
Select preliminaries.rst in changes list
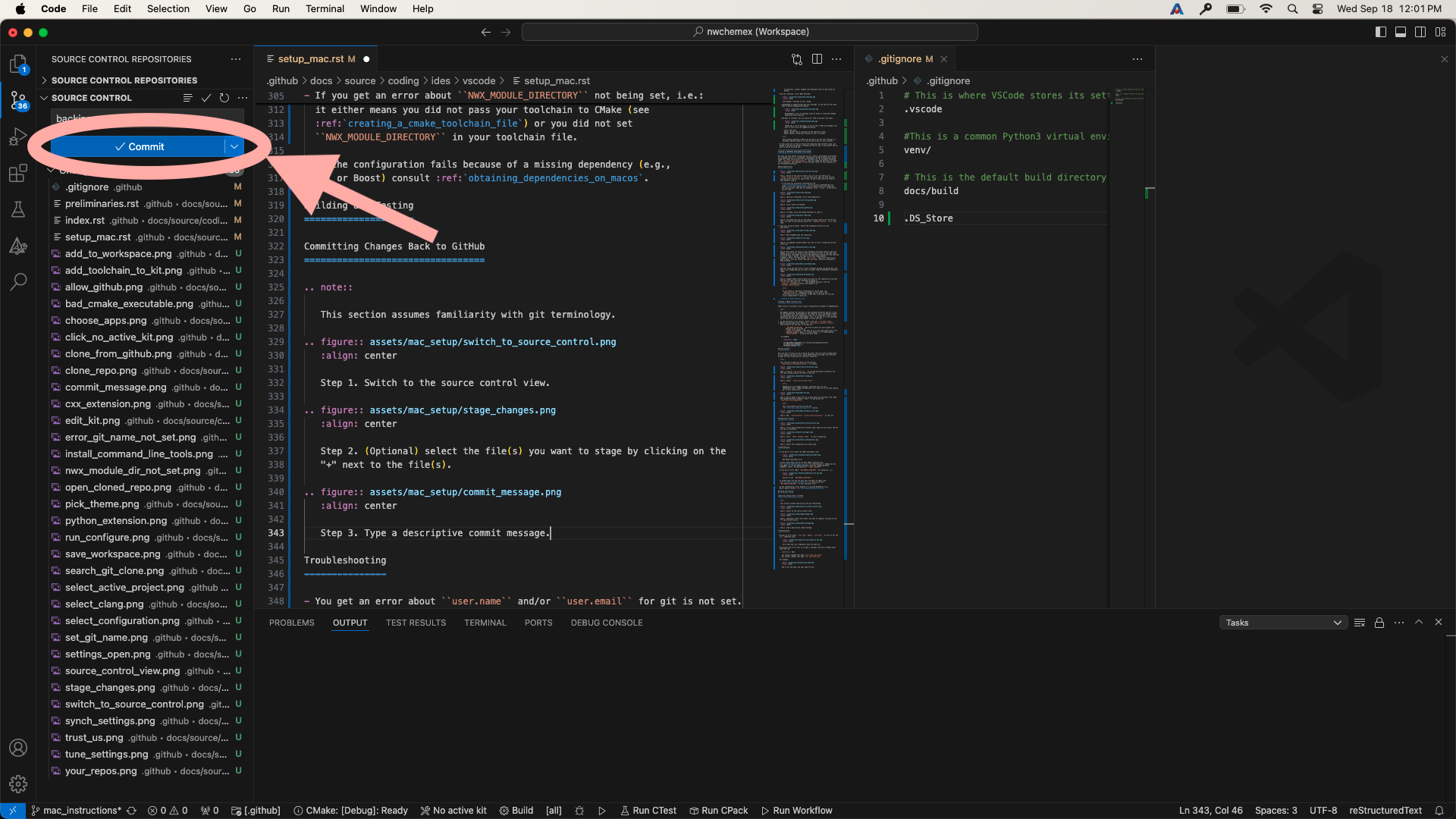click(147, 204)
